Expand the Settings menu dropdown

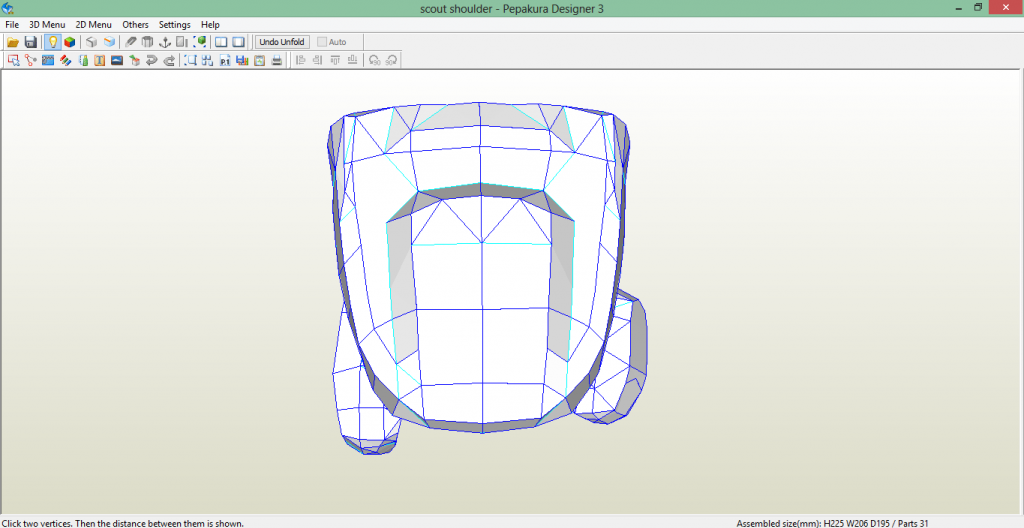point(174,24)
